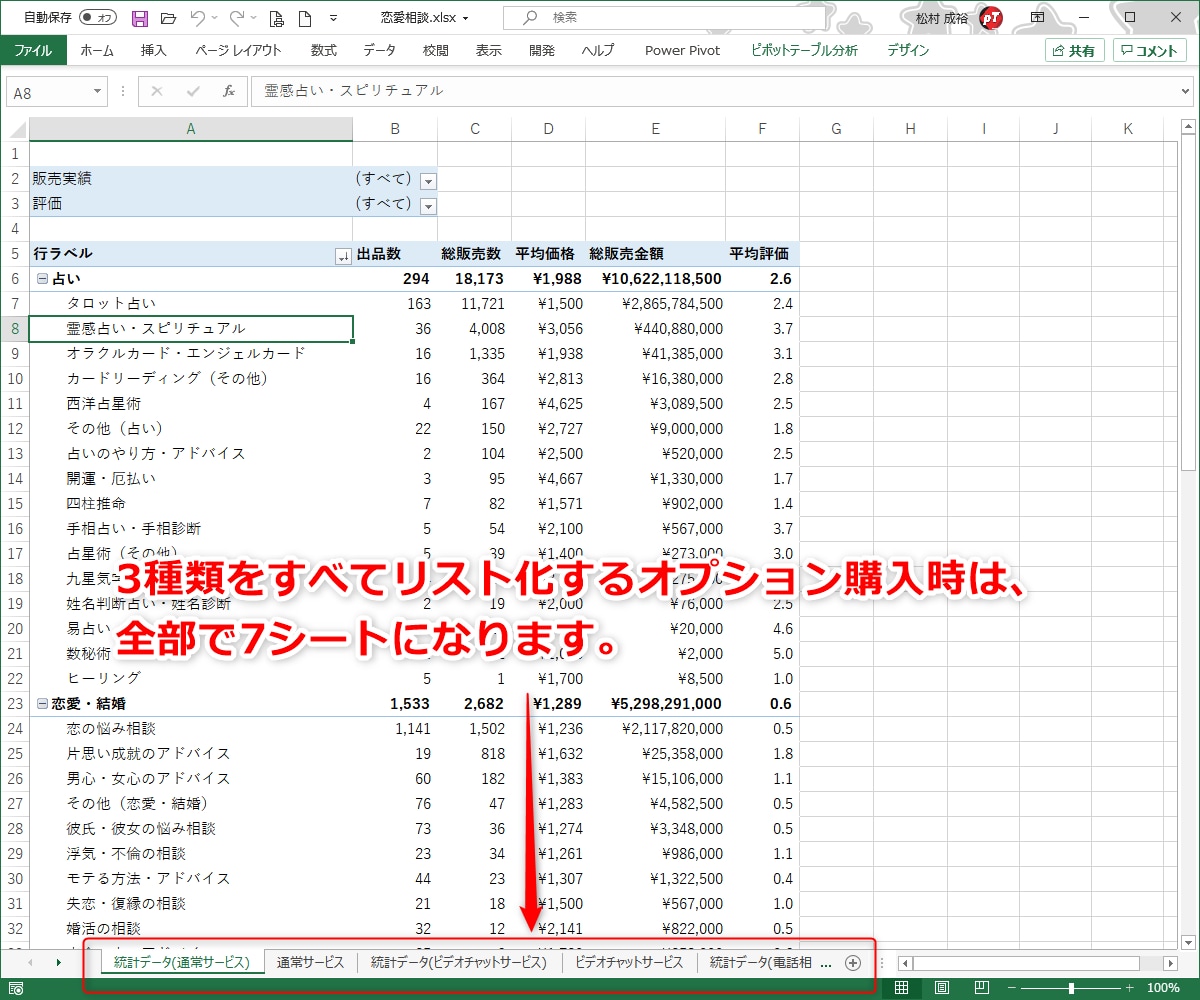Open the 販売実績 filter dropdown
Screen dimensions: 1200x1000
[429, 181]
